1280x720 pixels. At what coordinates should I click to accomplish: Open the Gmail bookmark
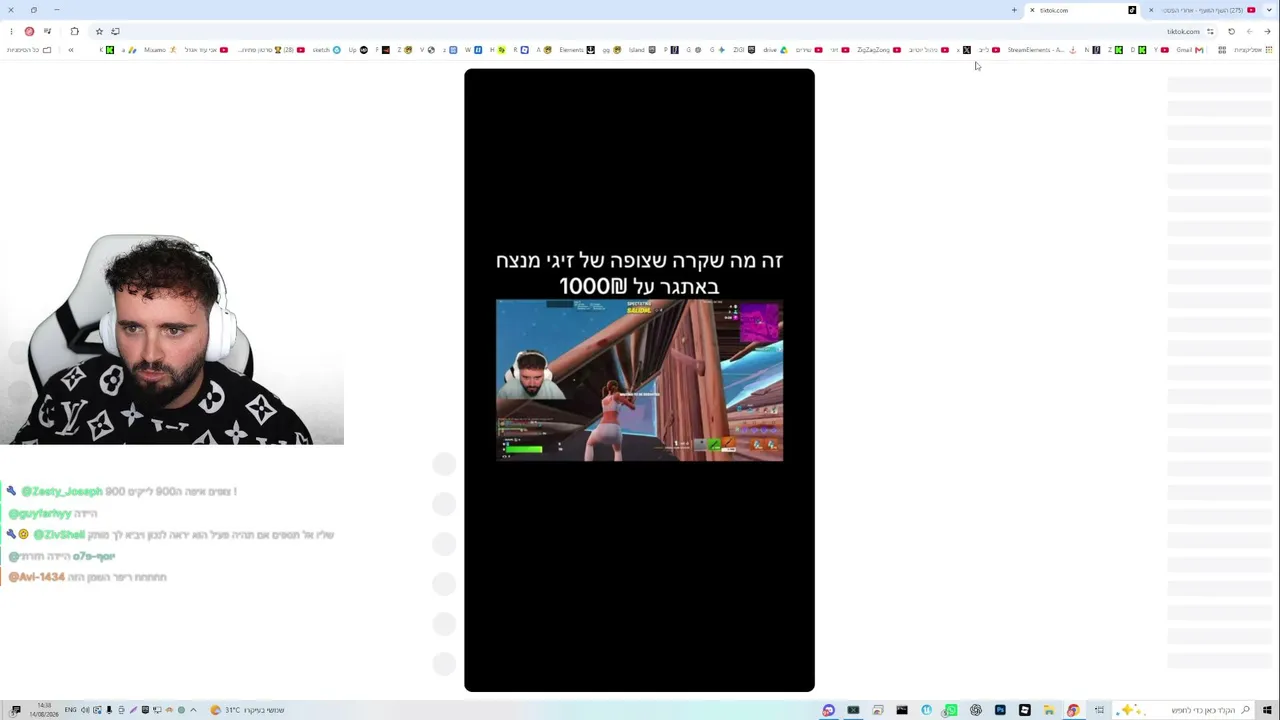[1189, 50]
